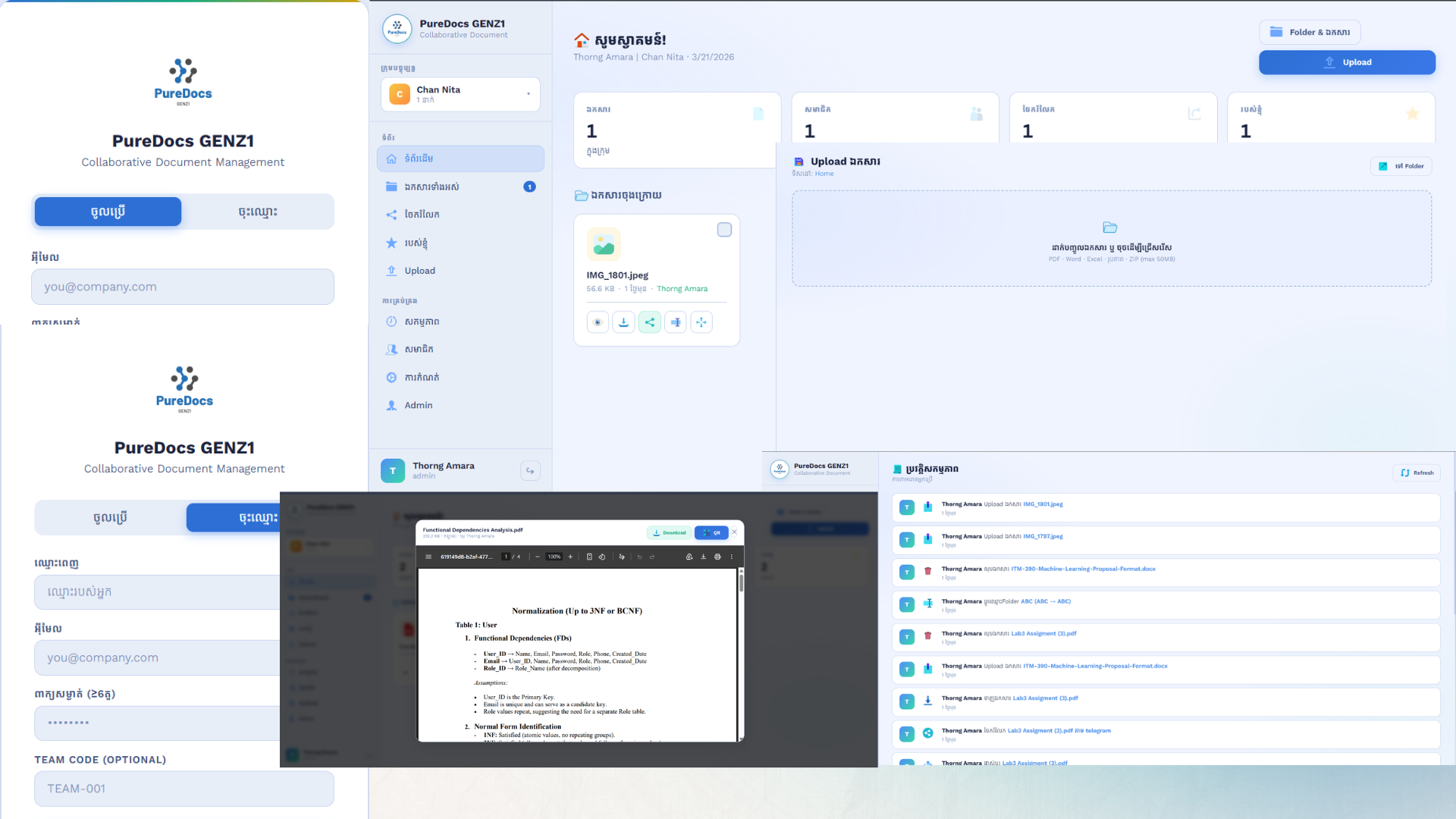Click the eye preview icon on IMG_1801.jpeg

click(x=598, y=322)
